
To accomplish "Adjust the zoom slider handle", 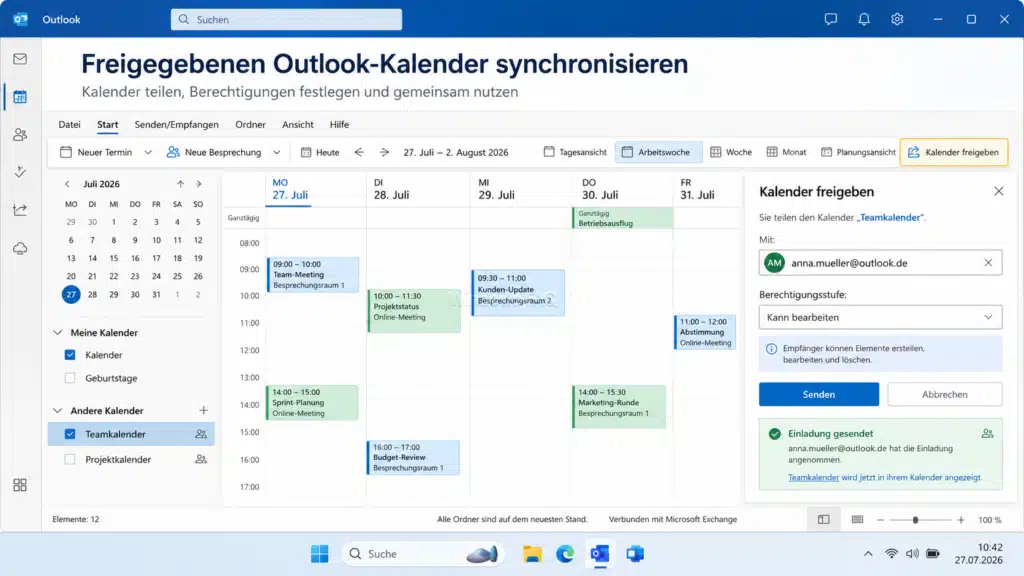I will (916, 520).
